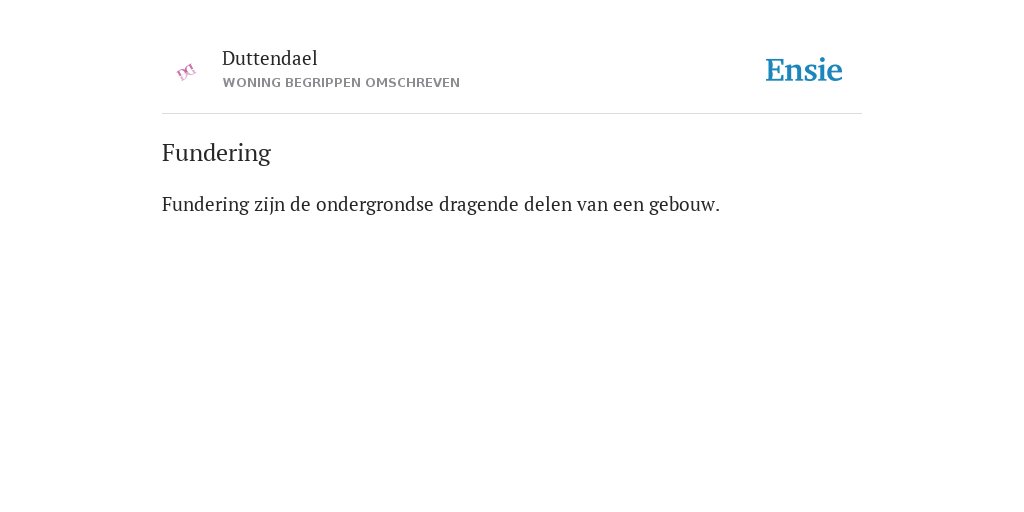Click the pink Duttendael logo icon

click(x=186, y=72)
